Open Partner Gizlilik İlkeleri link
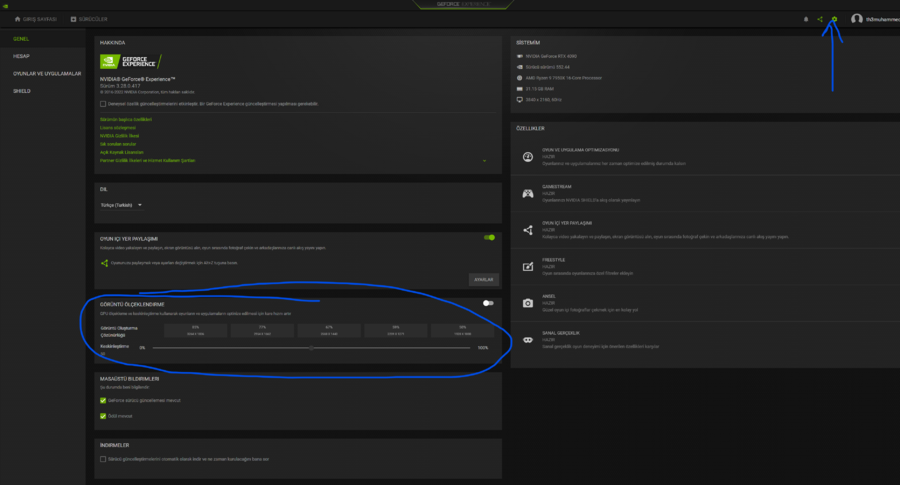 [148, 161]
